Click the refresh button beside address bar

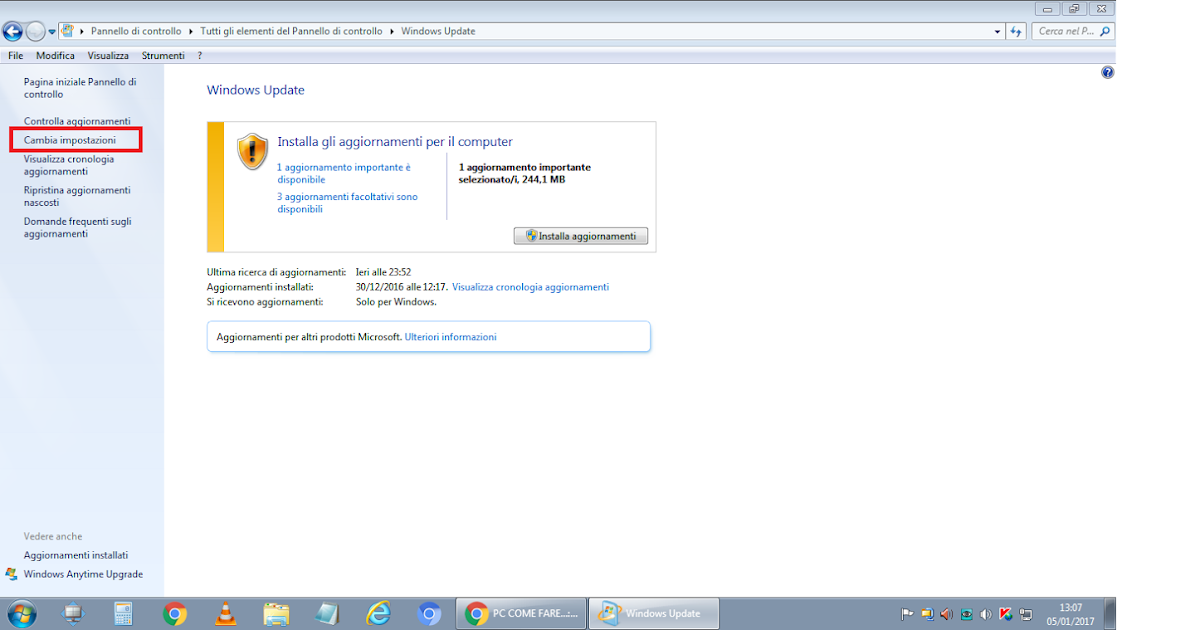(1017, 32)
